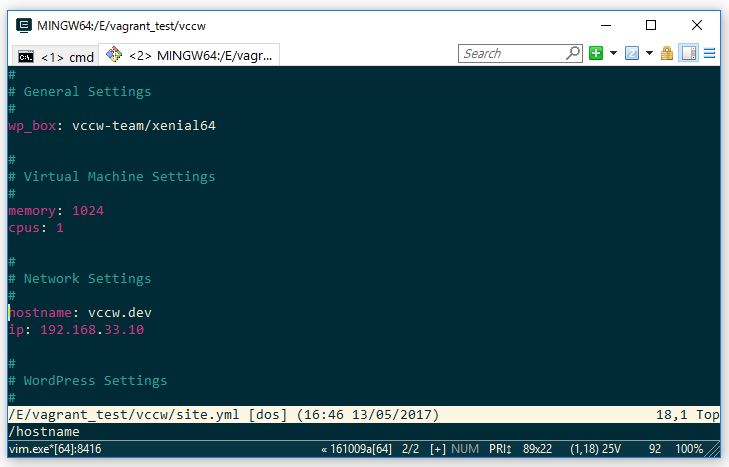The height and width of the screenshot is (467, 729).
Task: Click the '1024' memory value
Action: coord(88,211)
